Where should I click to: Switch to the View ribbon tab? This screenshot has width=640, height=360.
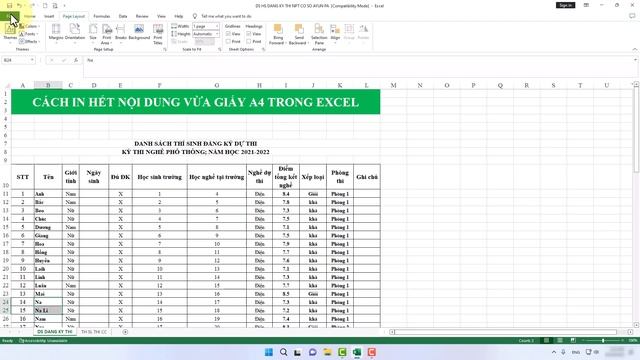(x=162, y=16)
